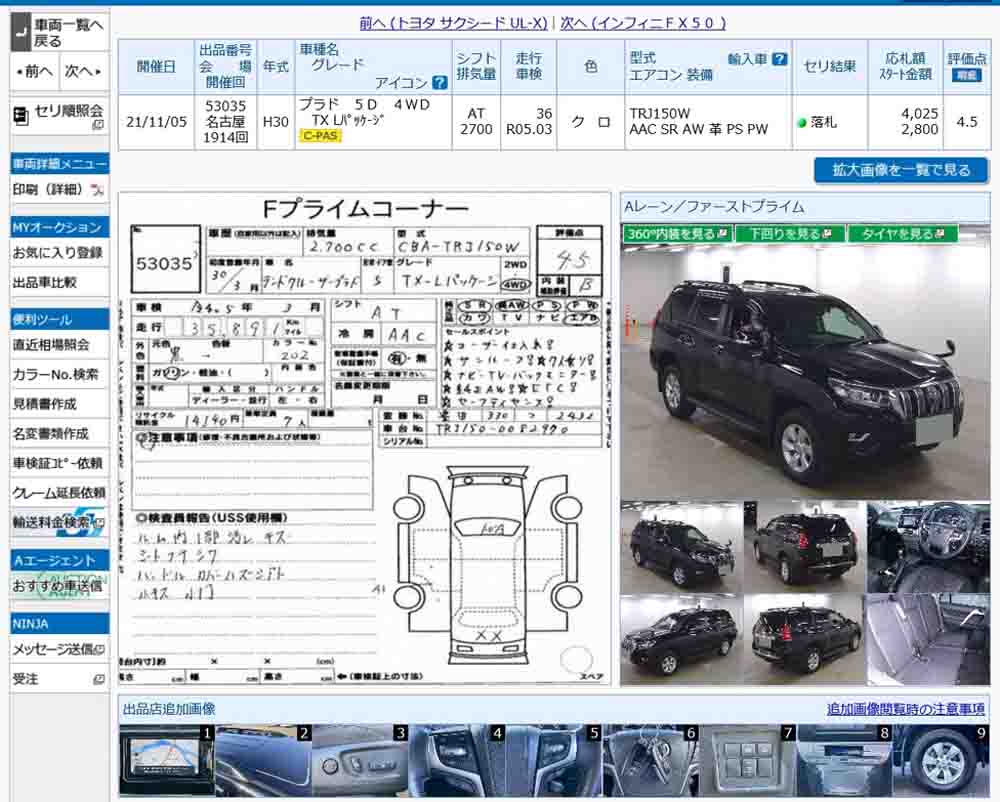Follow previous link トヨタ サクシード UL-X
This screenshot has width=1000, height=802.
pos(453,24)
